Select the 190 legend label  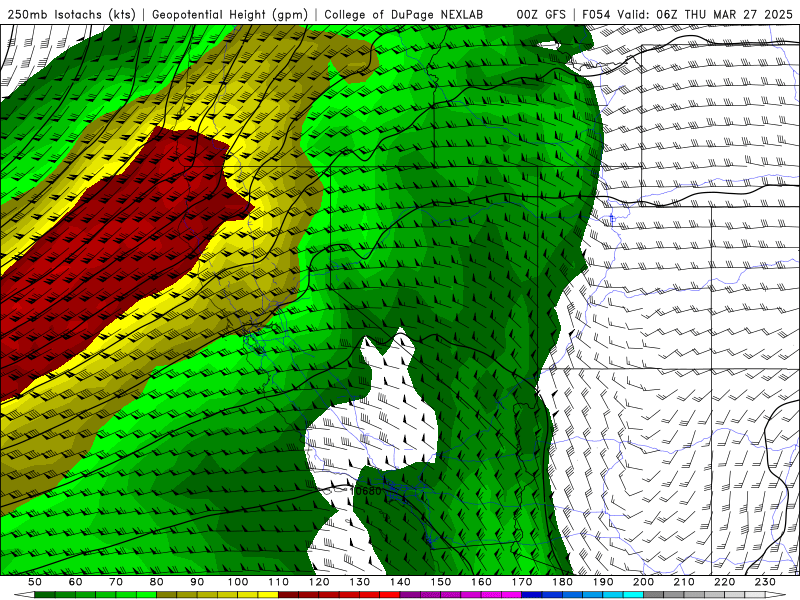(x=603, y=582)
